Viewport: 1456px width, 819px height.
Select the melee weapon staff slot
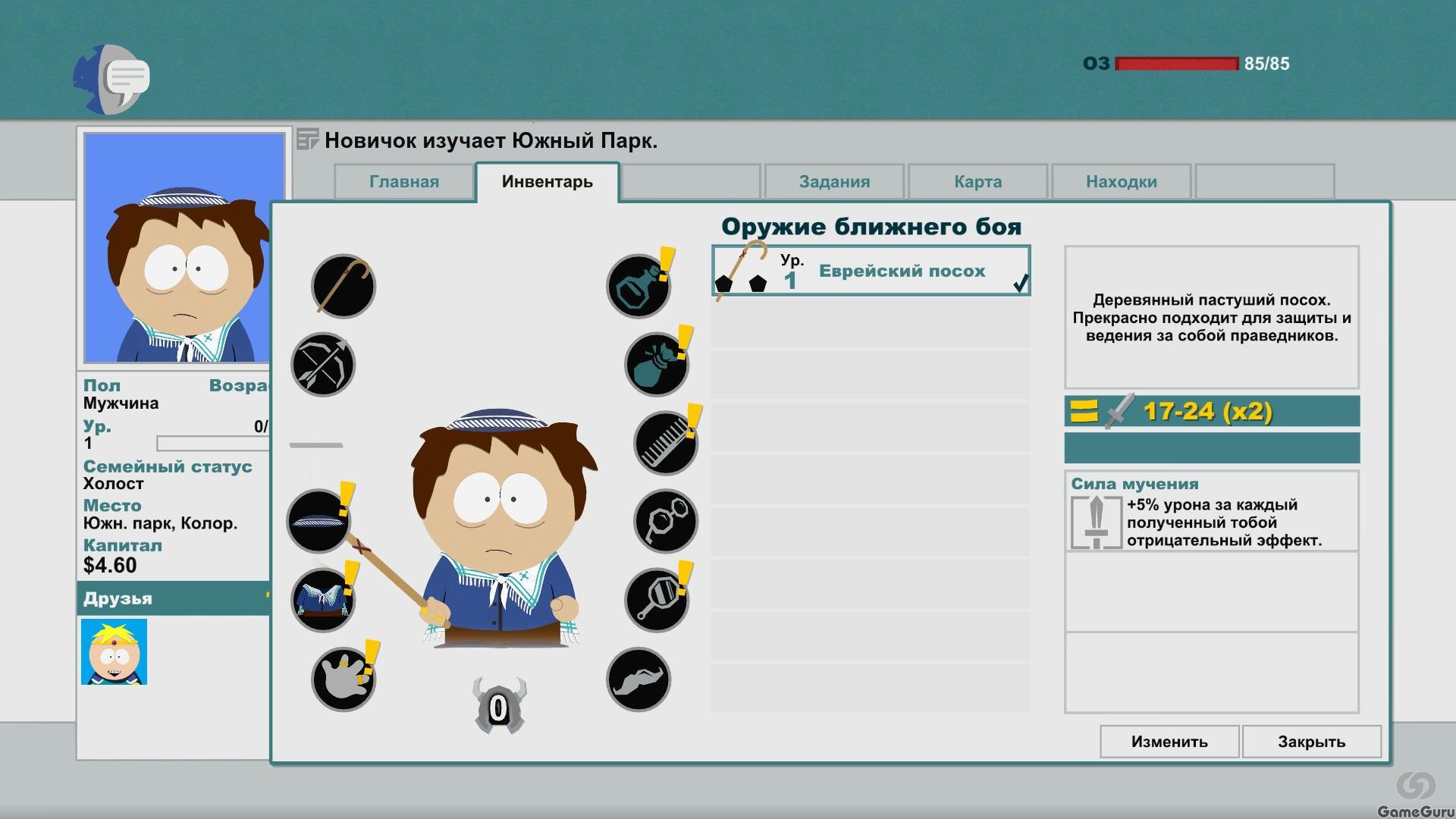pyautogui.click(x=344, y=286)
